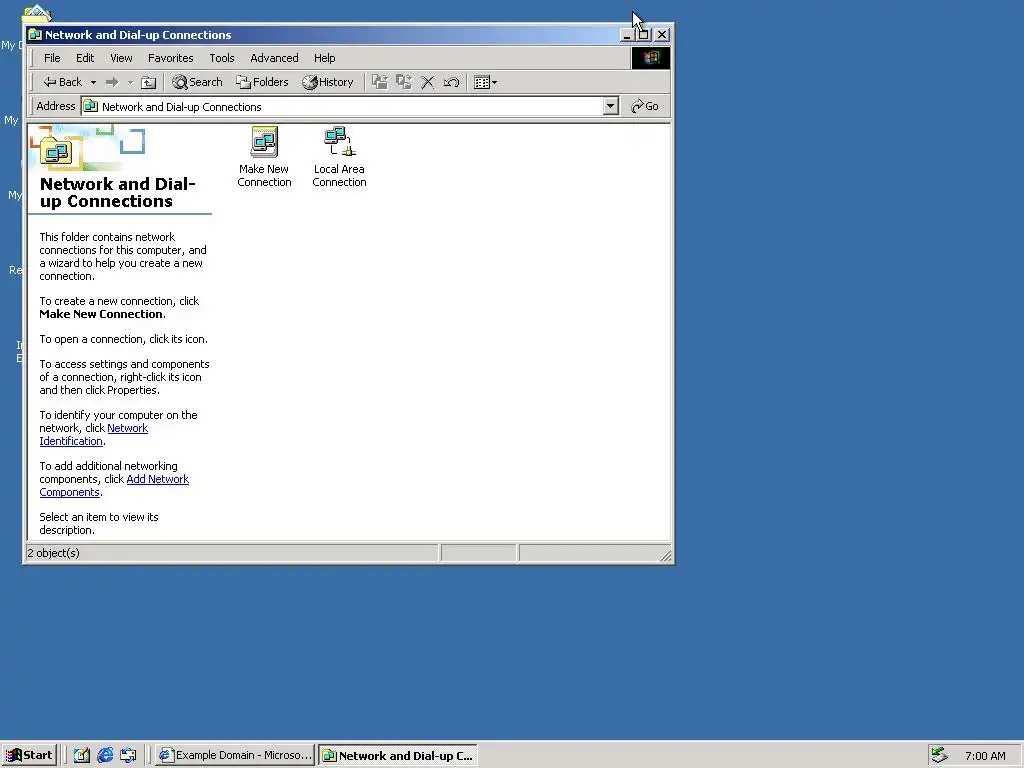Image resolution: width=1024 pixels, height=768 pixels.
Task: Click the Windows logo throbber icon
Action: 650,58
